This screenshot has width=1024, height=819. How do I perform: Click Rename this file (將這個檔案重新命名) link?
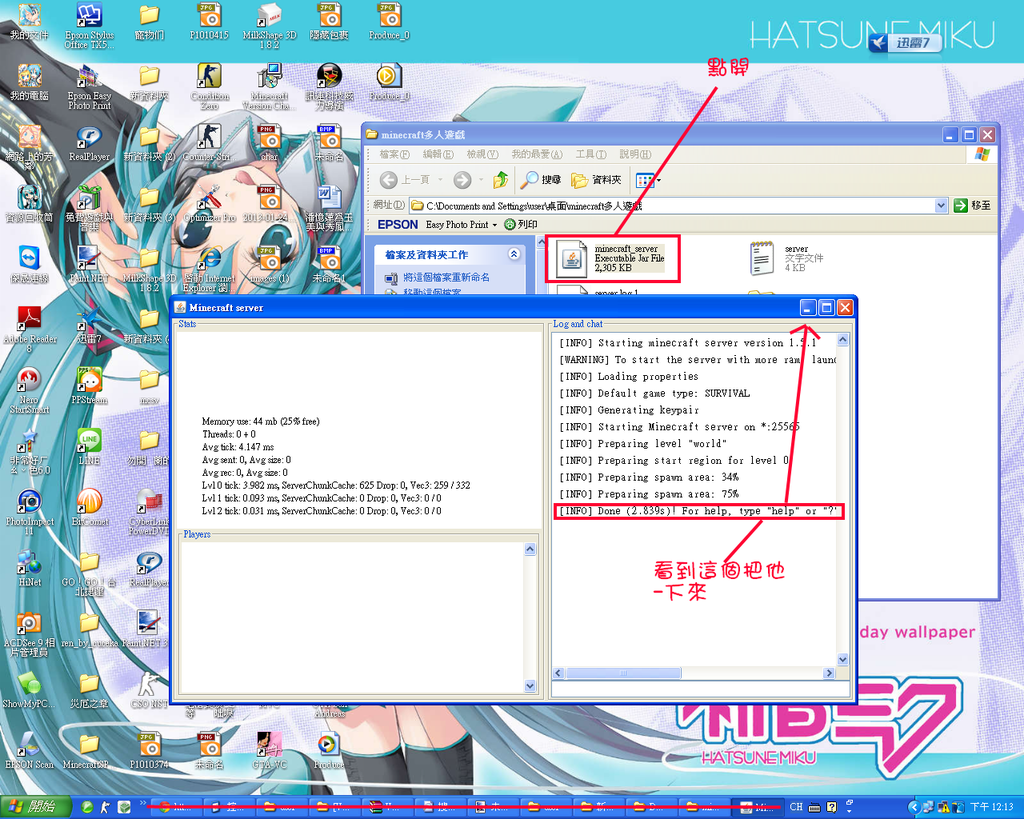[x=446, y=278]
